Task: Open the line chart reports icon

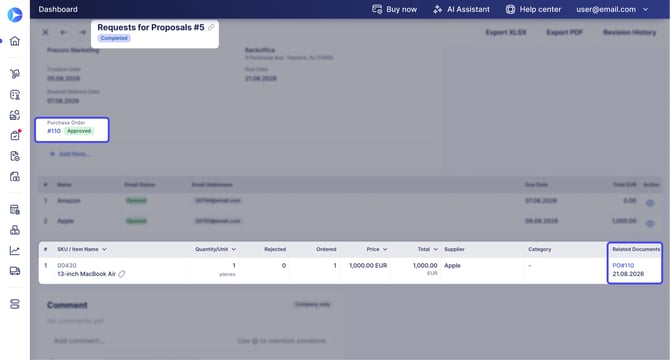Action: point(15,250)
